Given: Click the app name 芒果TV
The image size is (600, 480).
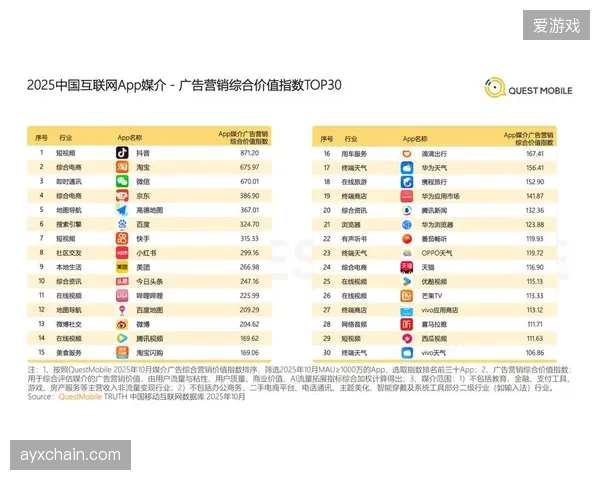Looking at the screenshot, I should pyautogui.click(x=432, y=296).
